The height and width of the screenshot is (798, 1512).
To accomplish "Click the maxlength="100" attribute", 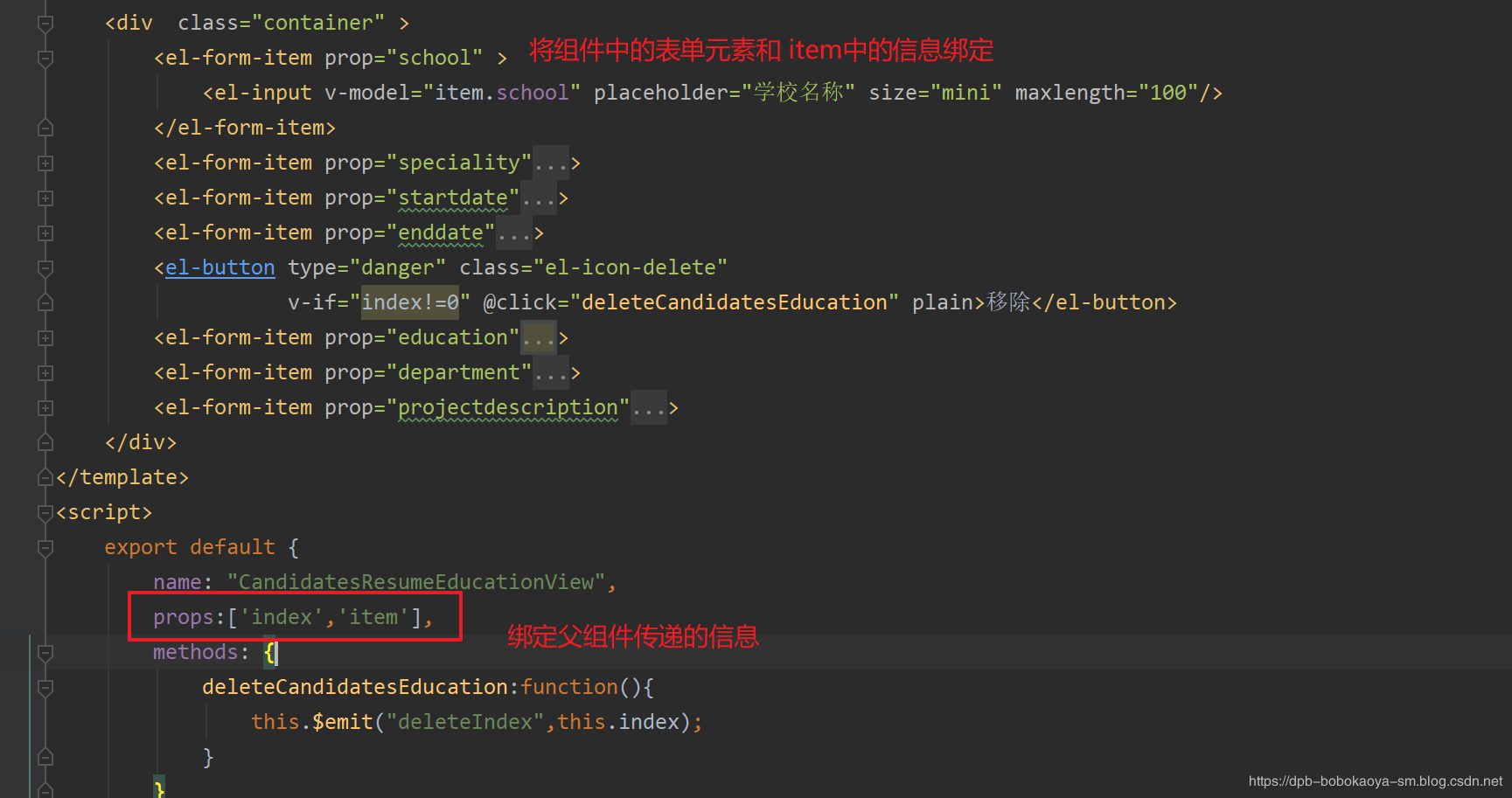I will (1106, 93).
